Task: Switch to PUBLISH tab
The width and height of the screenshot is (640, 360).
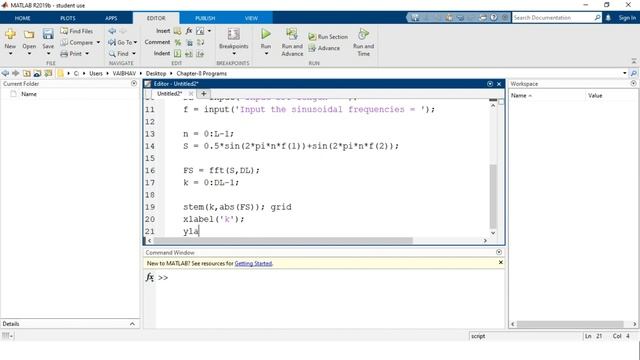Action: point(205,18)
